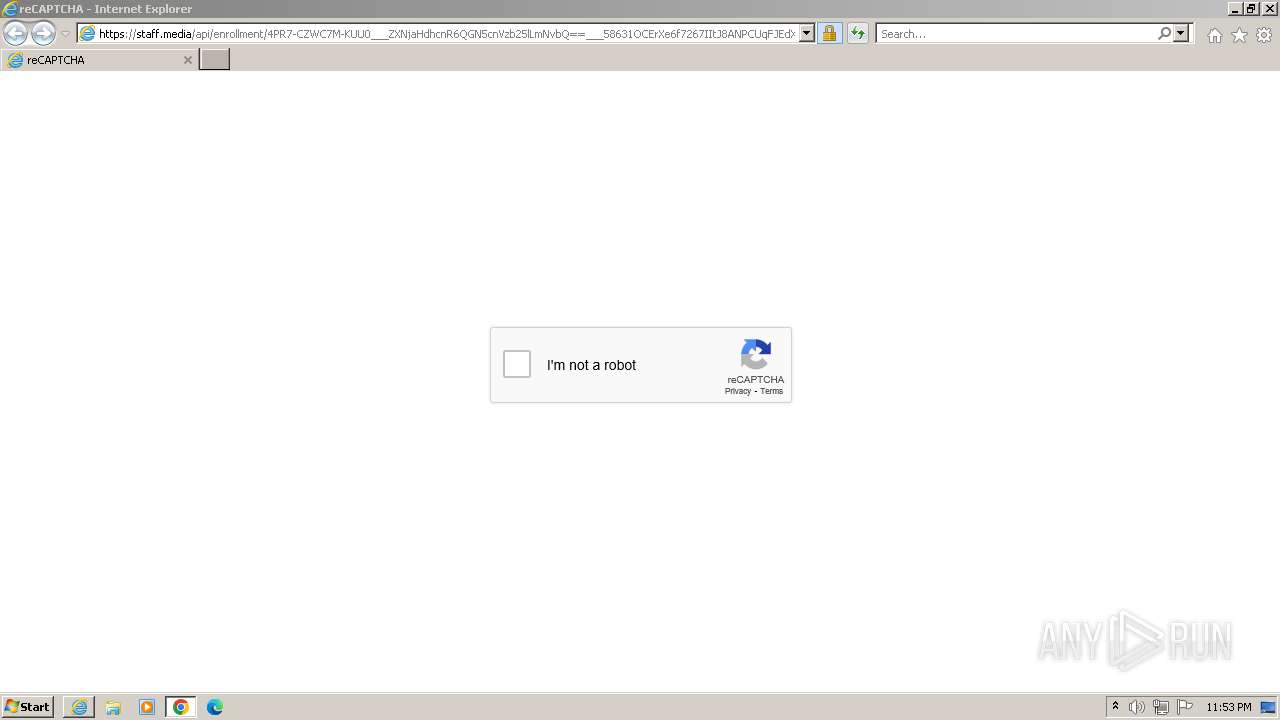
Task: Click the Action Center flag icon
Action: tap(1185, 707)
